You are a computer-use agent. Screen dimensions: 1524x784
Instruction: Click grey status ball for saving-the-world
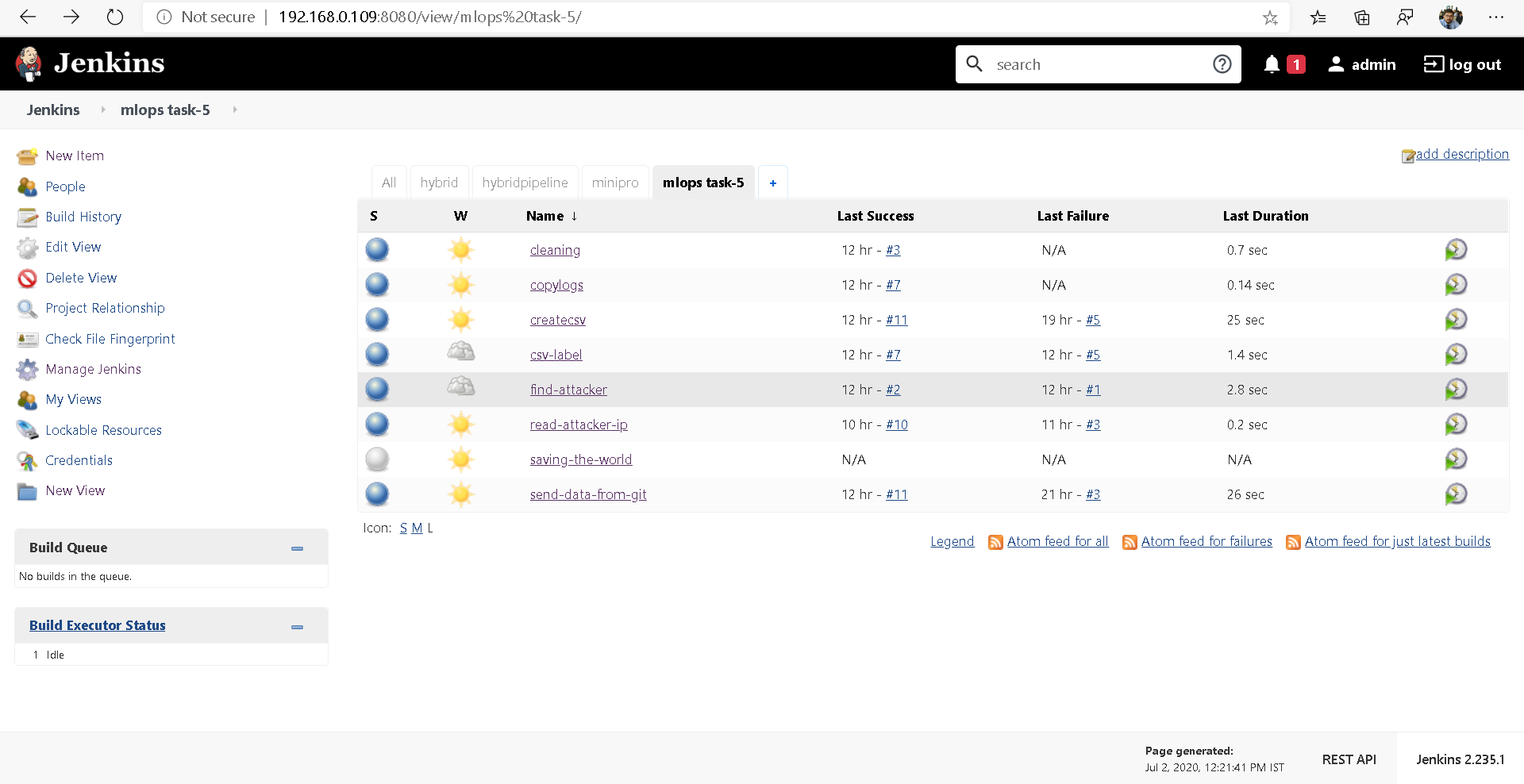coord(377,459)
